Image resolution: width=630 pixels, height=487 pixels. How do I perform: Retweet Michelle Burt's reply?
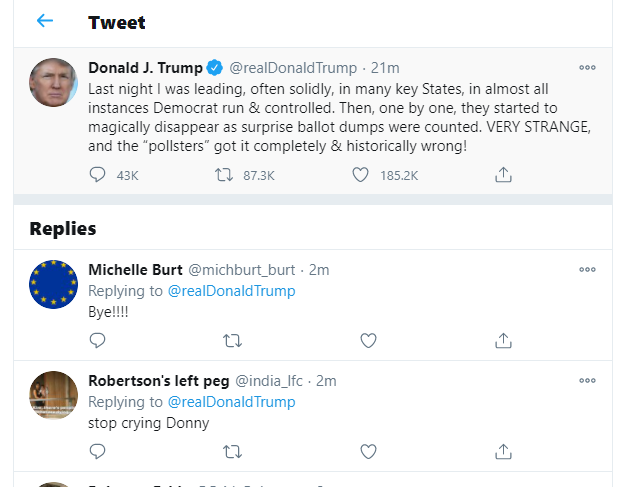[x=232, y=341]
